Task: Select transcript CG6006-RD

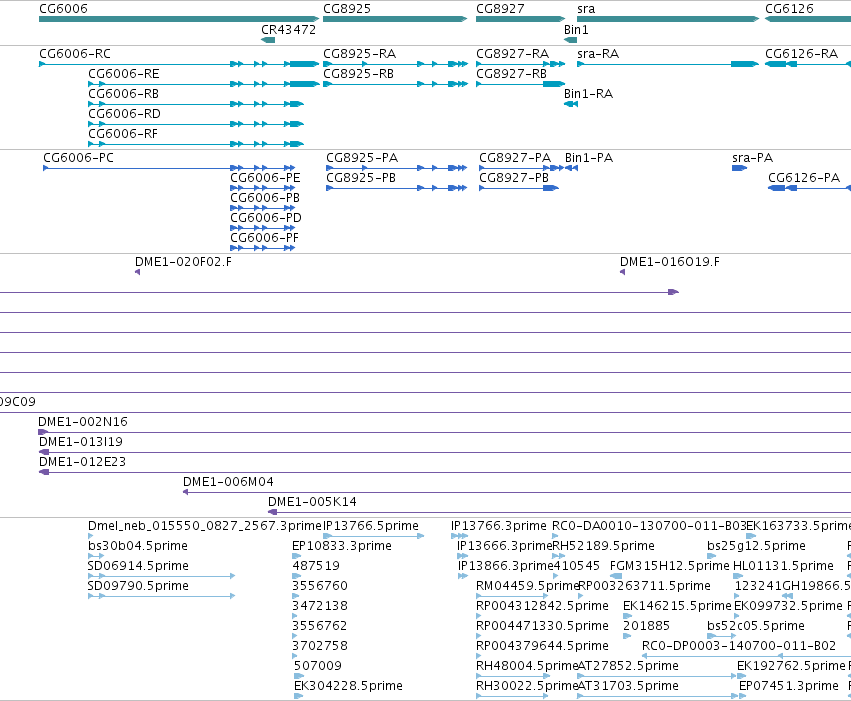Action: tap(196, 124)
